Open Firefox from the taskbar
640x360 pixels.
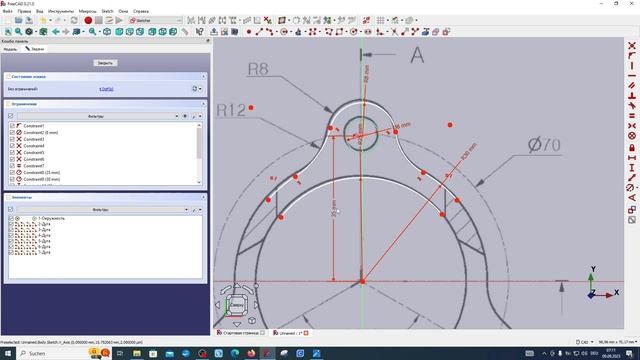(x=251, y=353)
